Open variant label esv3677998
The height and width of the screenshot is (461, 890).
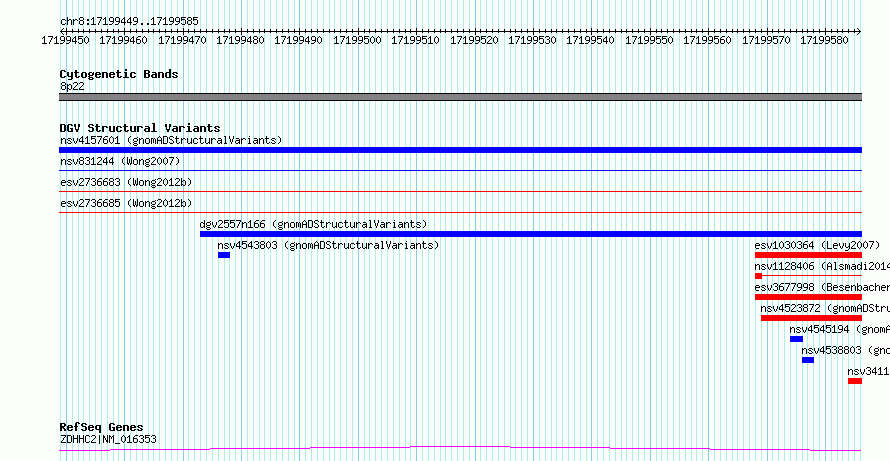(x=822, y=287)
